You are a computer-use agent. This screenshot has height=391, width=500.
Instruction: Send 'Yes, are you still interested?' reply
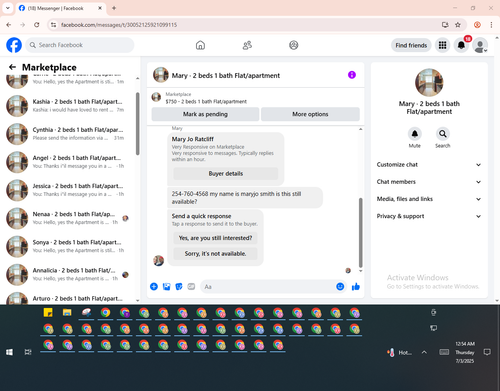(x=215, y=238)
